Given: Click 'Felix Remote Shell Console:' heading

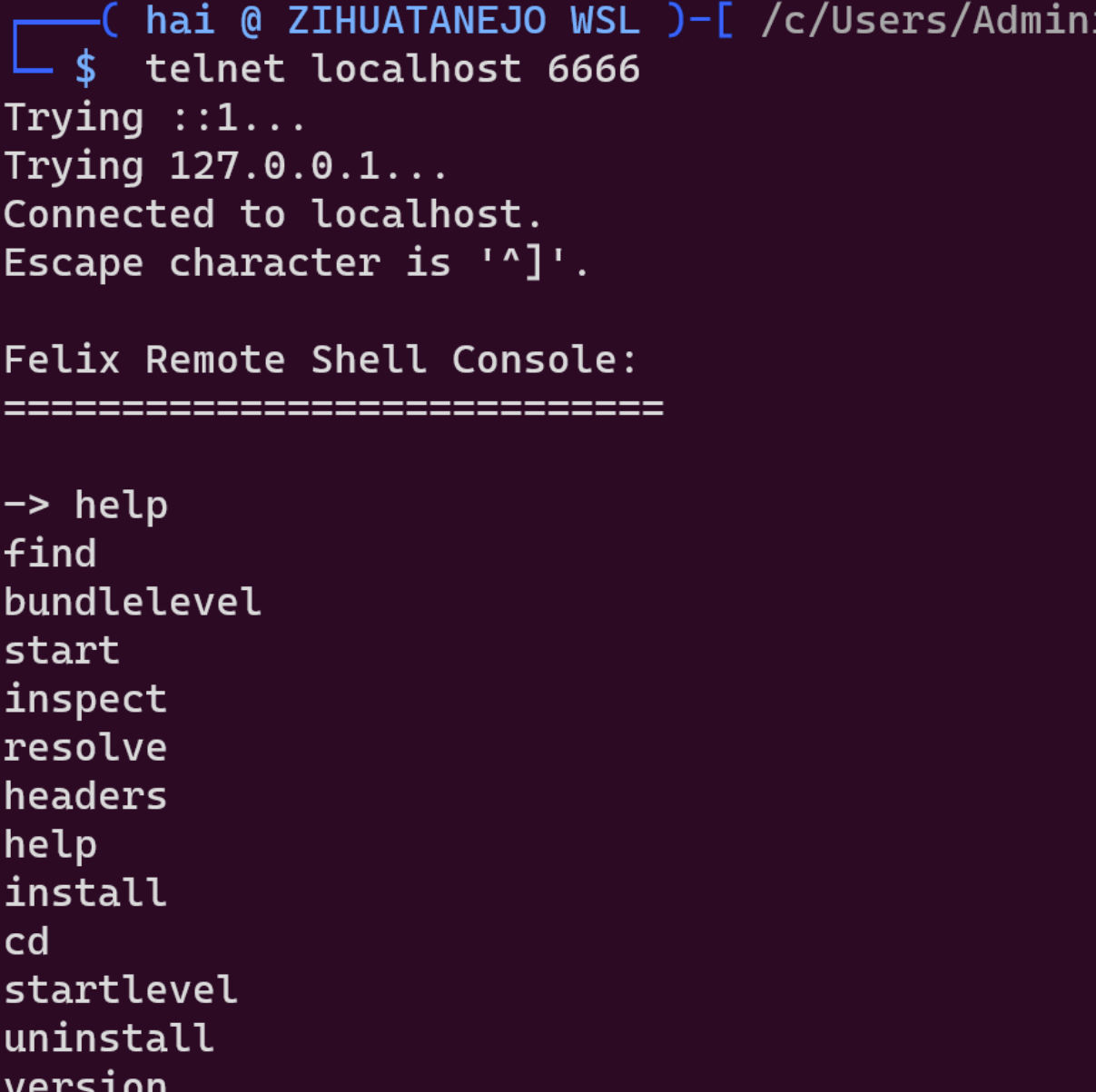Looking at the screenshot, I should click(321, 359).
